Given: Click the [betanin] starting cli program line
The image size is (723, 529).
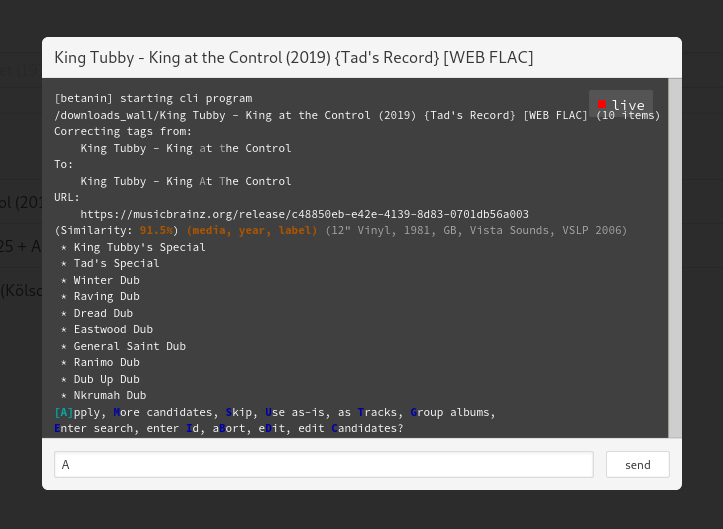Looking at the screenshot, I should (153, 99).
